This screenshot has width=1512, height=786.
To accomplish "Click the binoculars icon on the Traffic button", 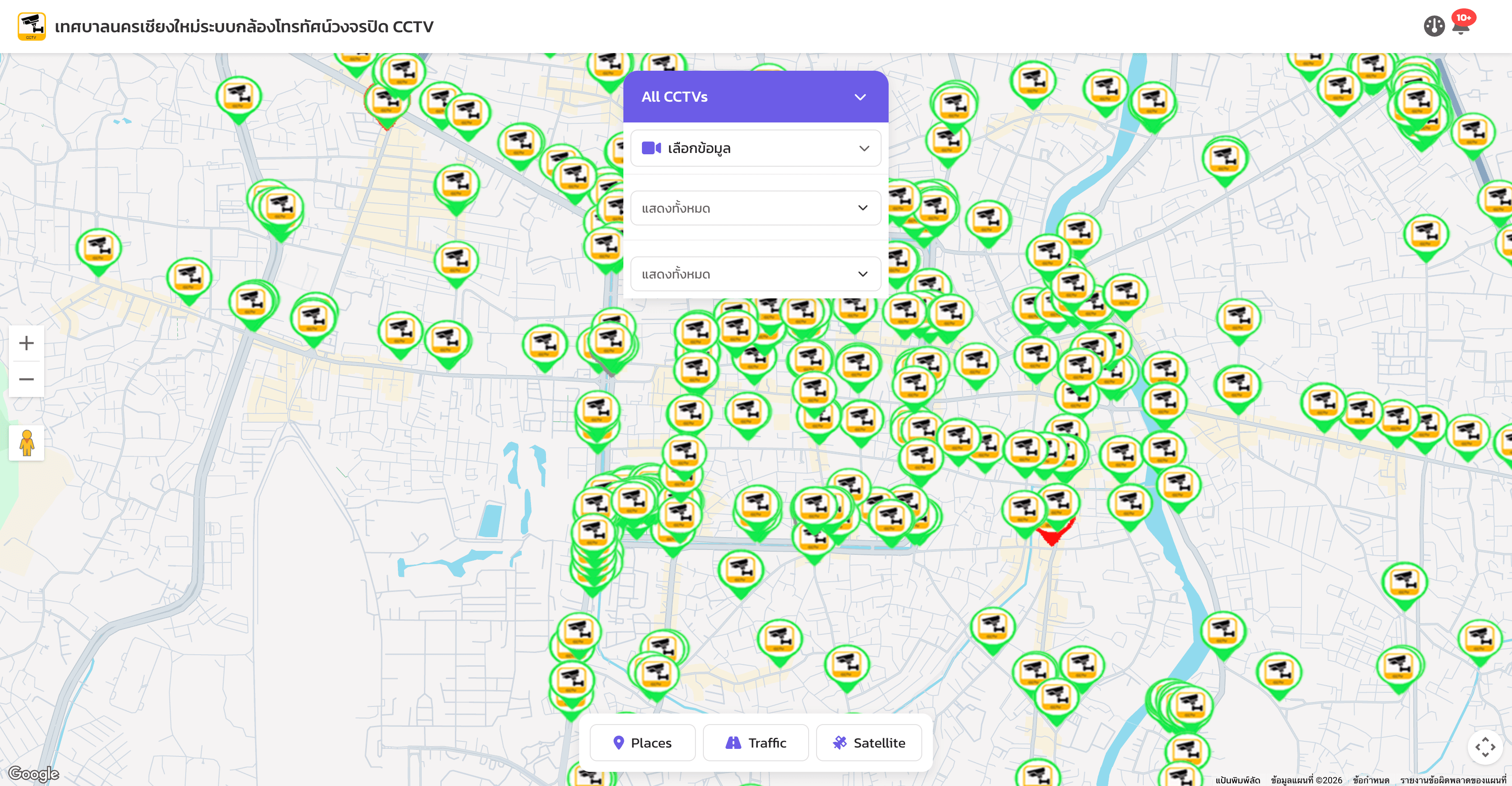I will 733,742.
